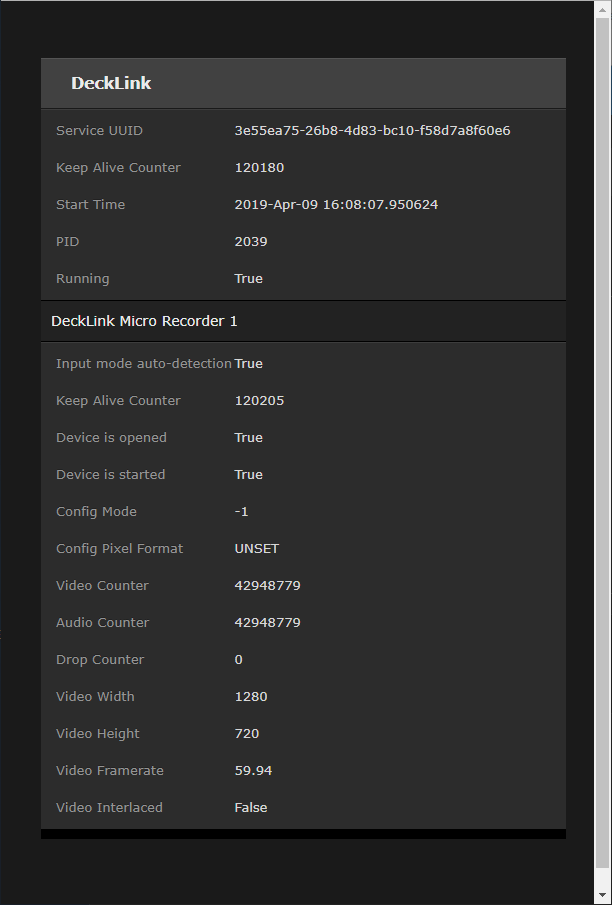Click the Keep Alive Counter value 120180
This screenshot has width=613, height=905.
click(x=259, y=168)
